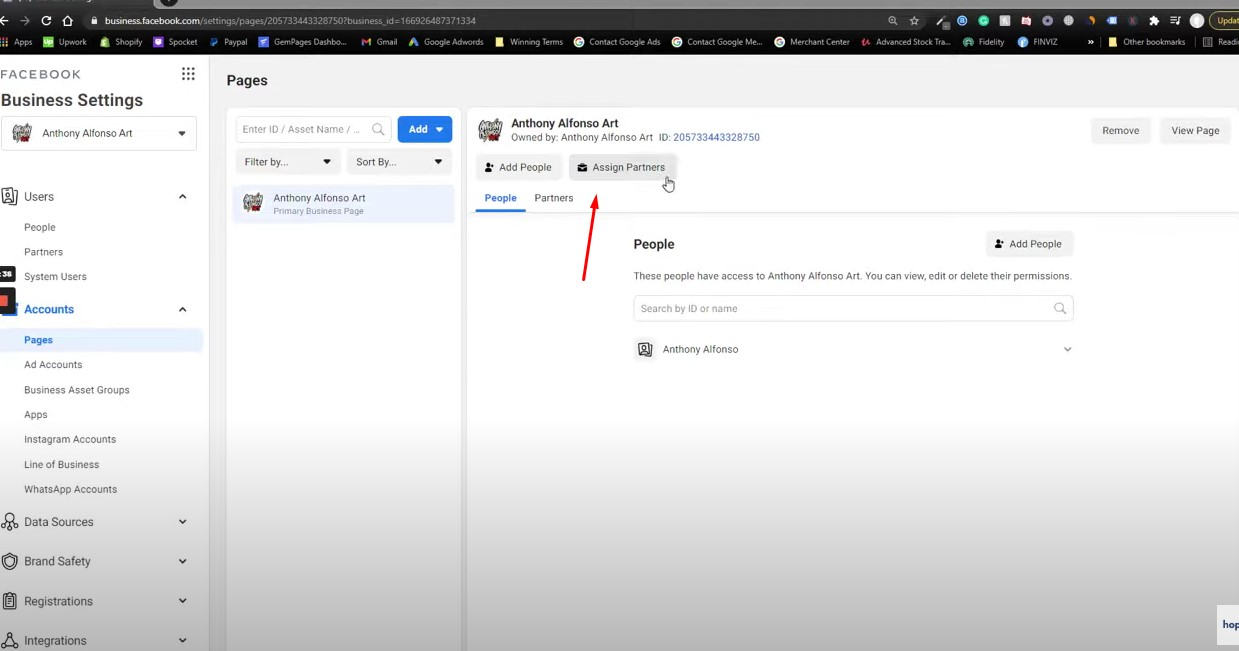Image resolution: width=1239 pixels, height=651 pixels.
Task: Open the Google Adwords bookmark
Action: coord(446,42)
